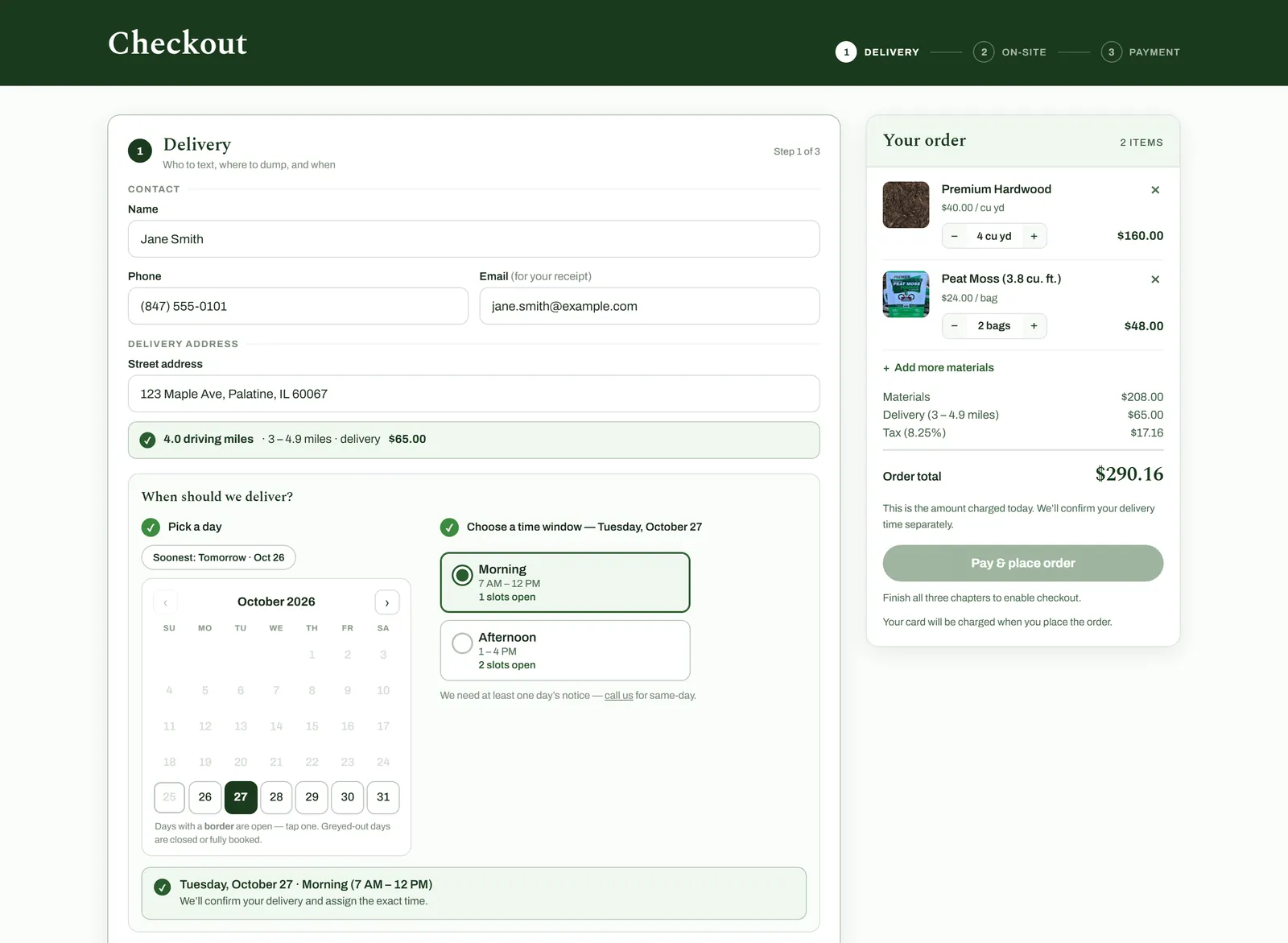Click the greyed-out October 25 day
This screenshot has height=943, width=1288.
pyautogui.click(x=169, y=797)
